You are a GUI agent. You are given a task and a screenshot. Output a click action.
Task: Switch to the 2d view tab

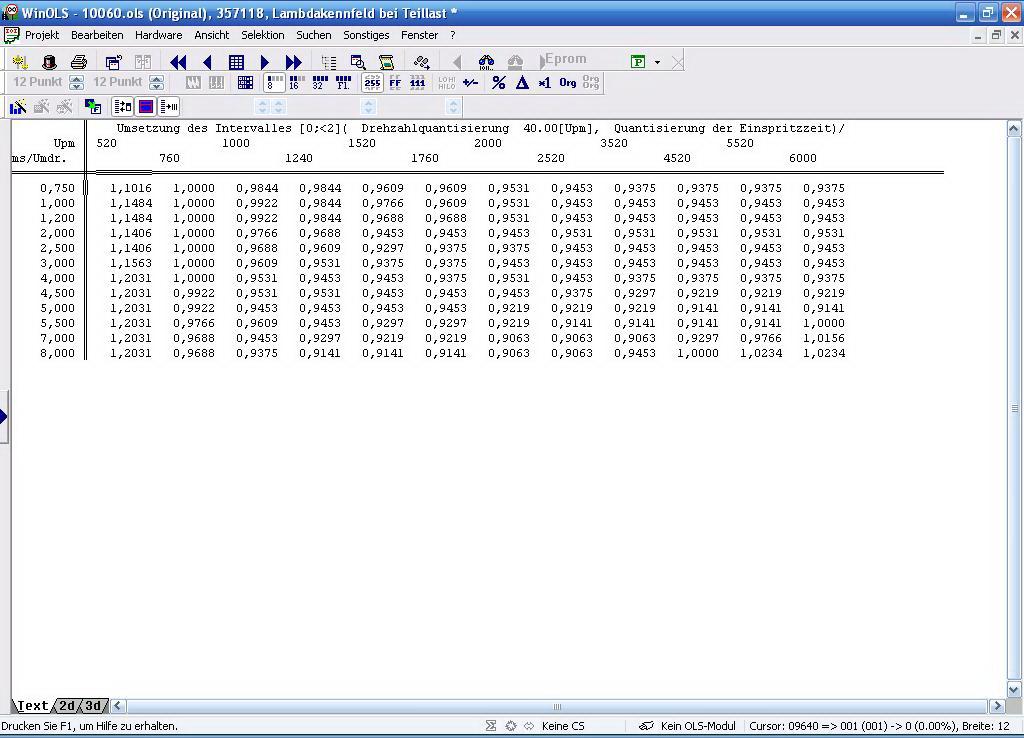[67, 706]
